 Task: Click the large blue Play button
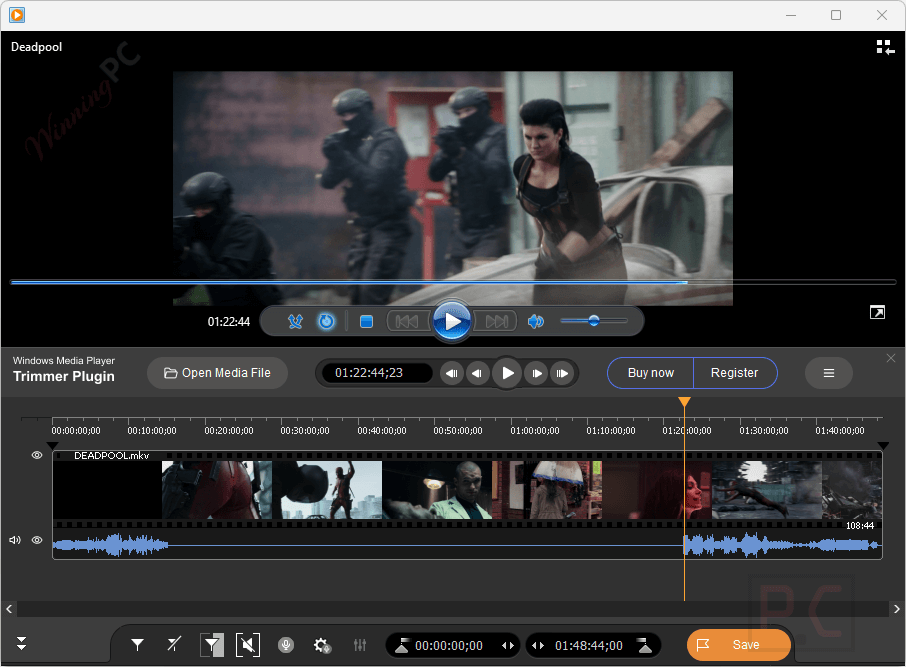pos(452,321)
